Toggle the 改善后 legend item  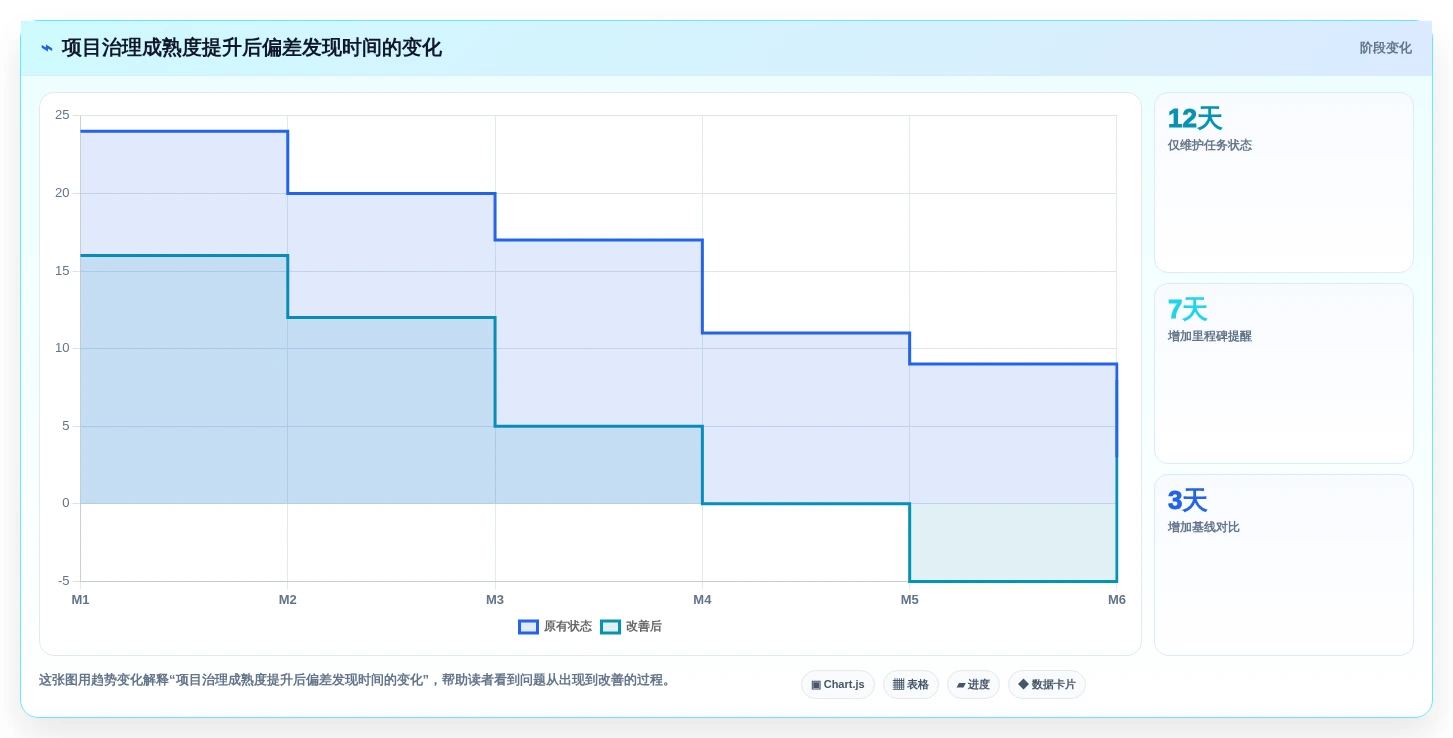pos(631,627)
